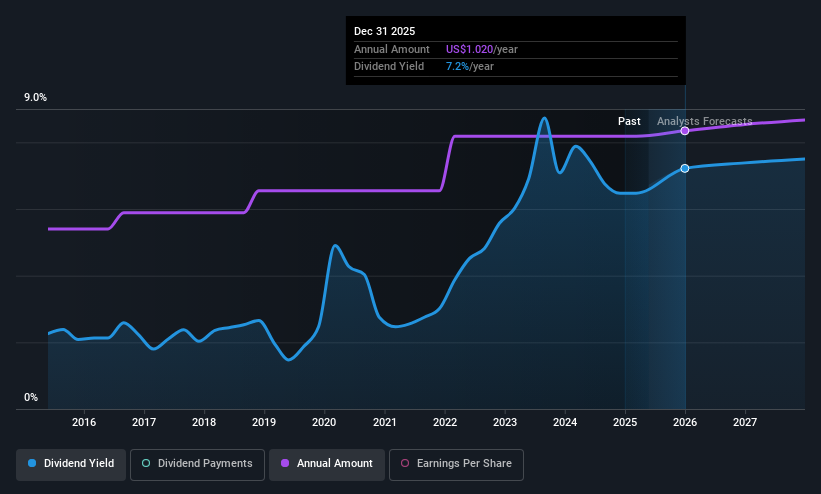821x494 pixels.
Task: Select the 'Analysts Forecasts' label
Action: pyautogui.click(x=704, y=122)
